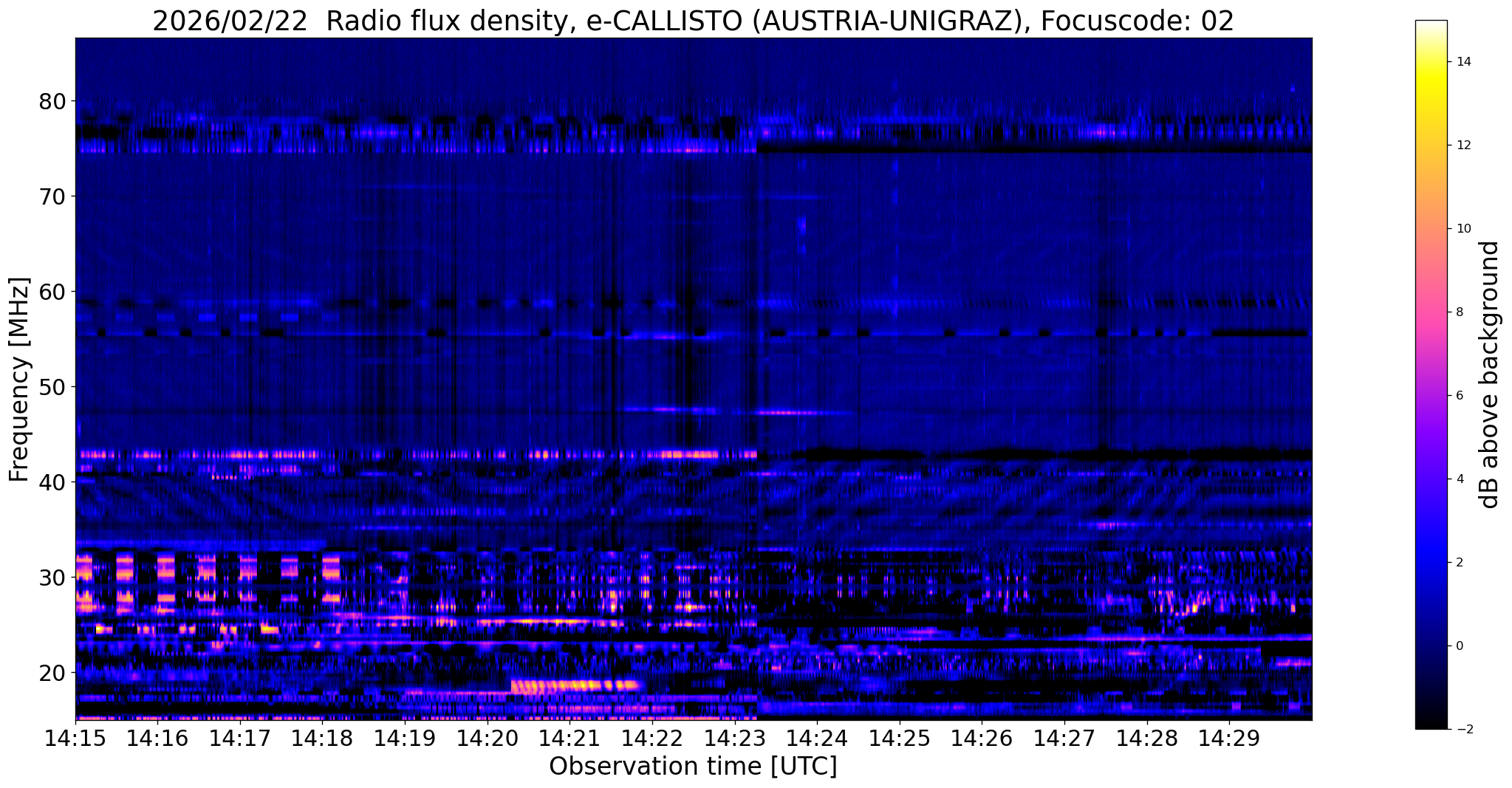Click the 14:21 time tick label

click(570, 738)
